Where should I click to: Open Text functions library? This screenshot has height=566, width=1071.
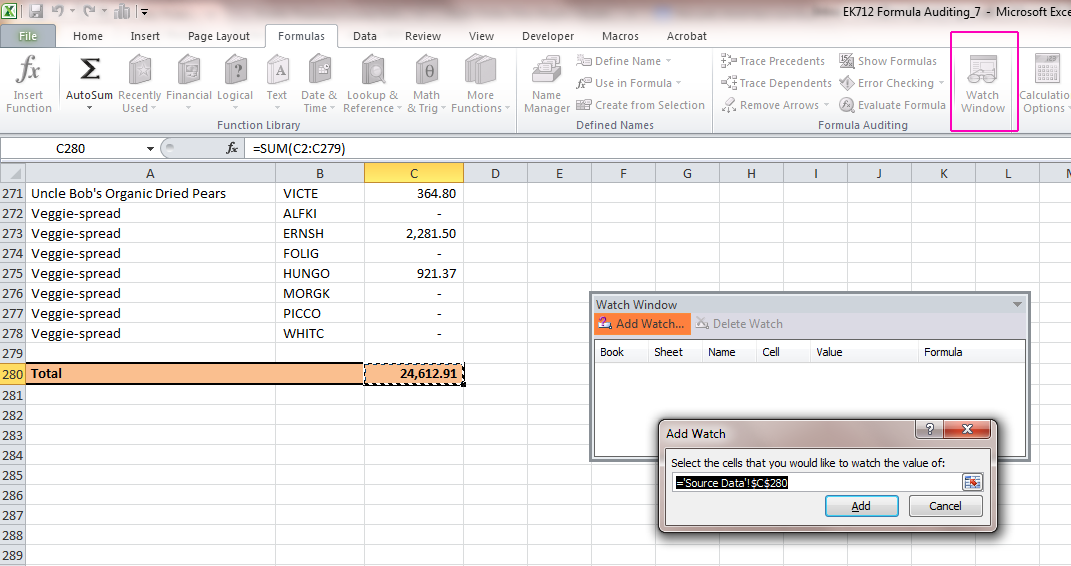(x=277, y=84)
